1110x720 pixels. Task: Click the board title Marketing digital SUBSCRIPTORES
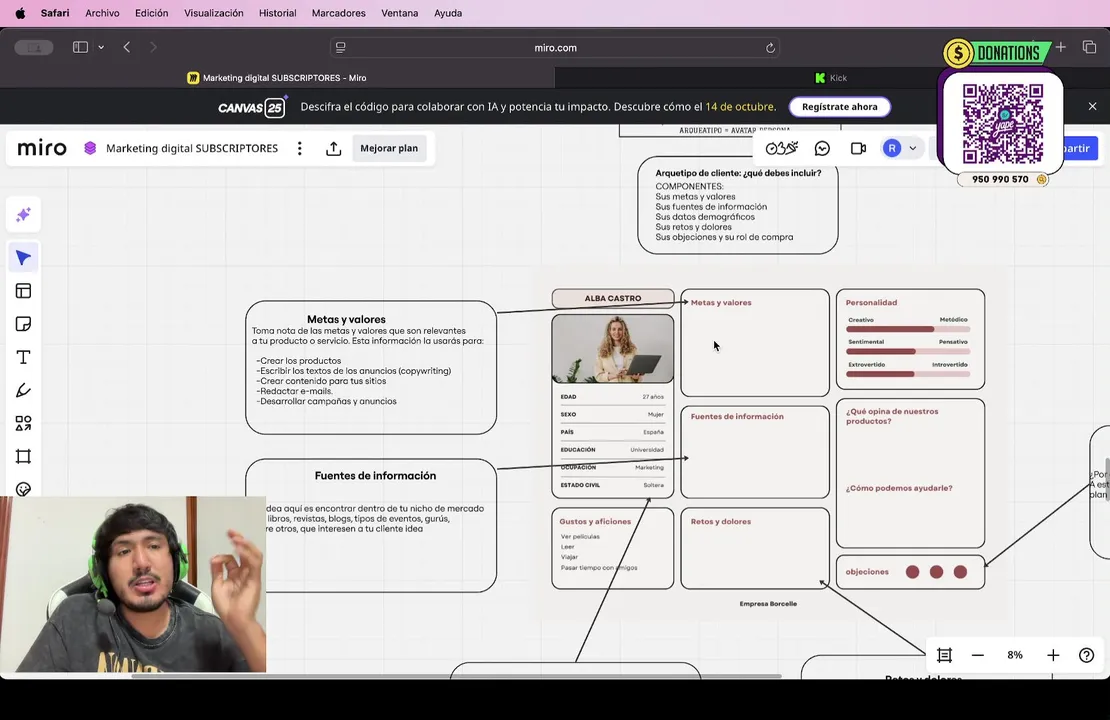point(192,148)
